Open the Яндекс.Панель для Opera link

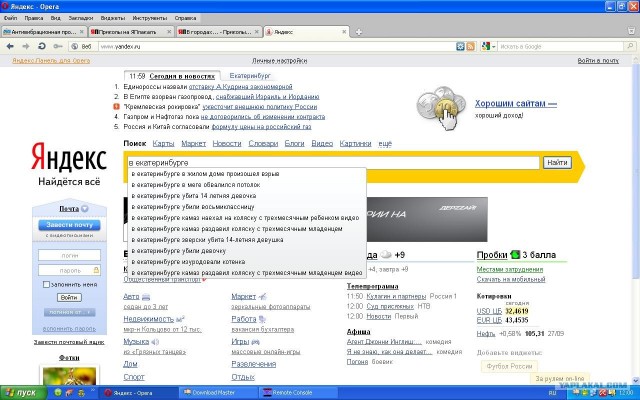[51, 60]
